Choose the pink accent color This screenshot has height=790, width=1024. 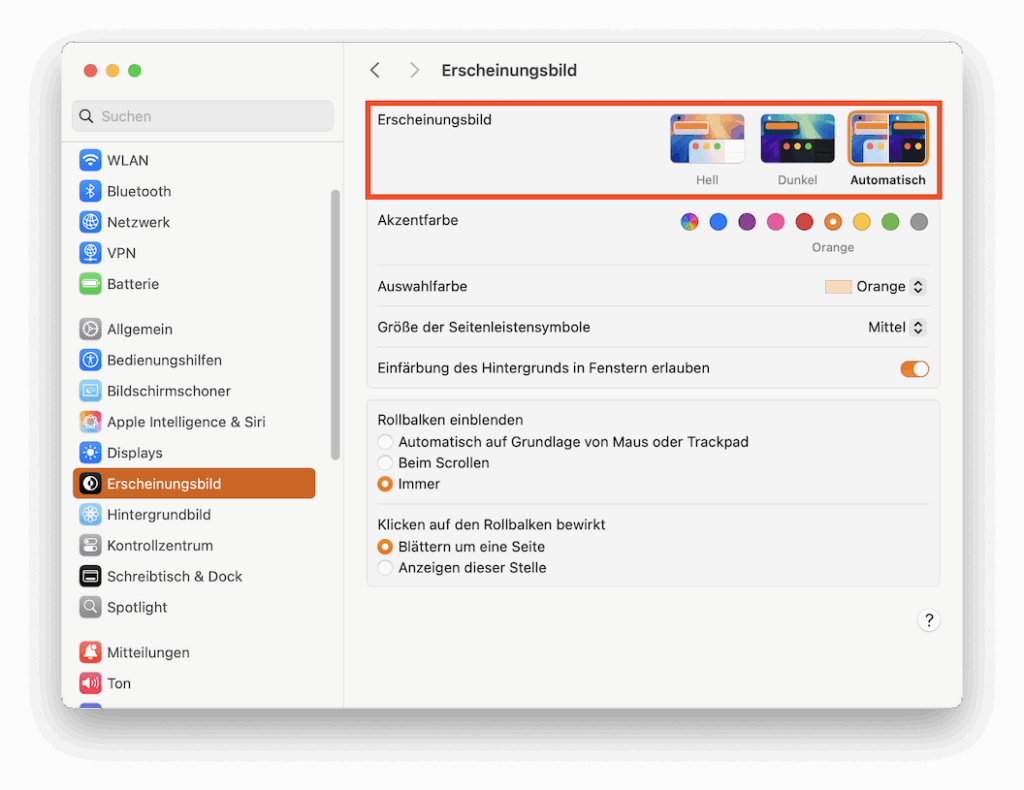[776, 222]
